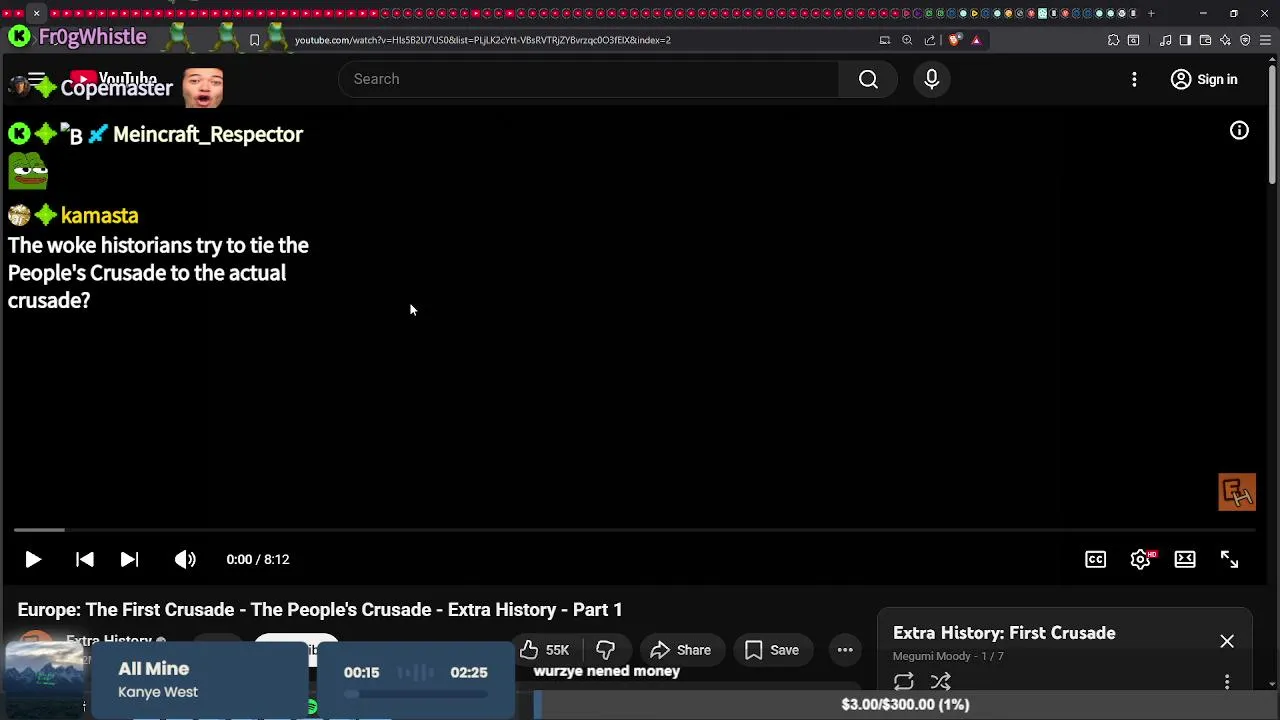Click the Sign in button
This screenshot has height=720, width=1280.
pos(1205,79)
